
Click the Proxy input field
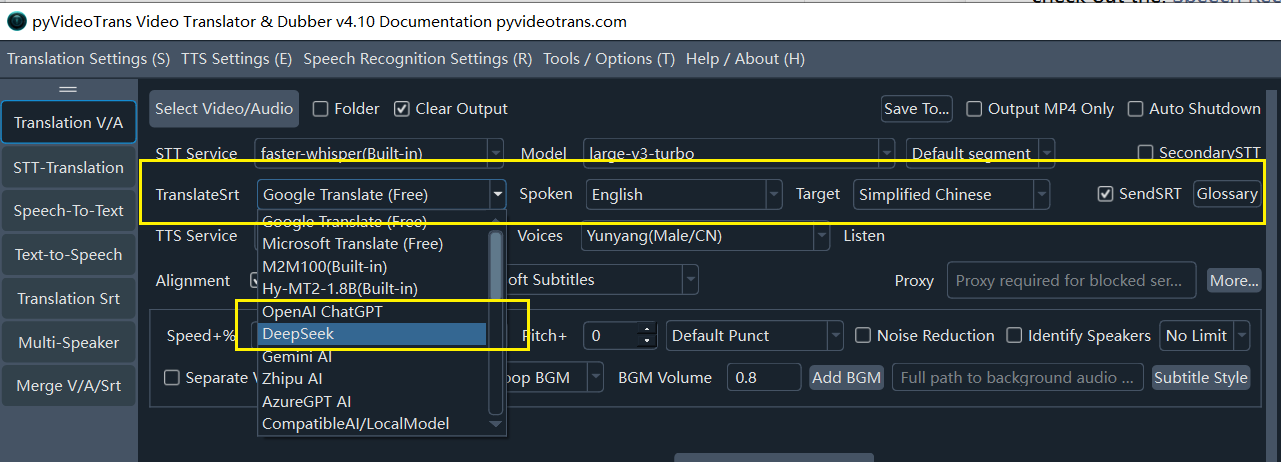(1072, 281)
